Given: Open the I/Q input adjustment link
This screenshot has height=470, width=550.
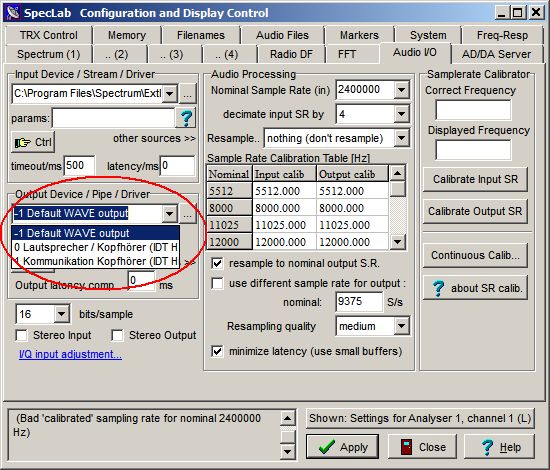Looking at the screenshot, I should pyautogui.click(x=71, y=354).
